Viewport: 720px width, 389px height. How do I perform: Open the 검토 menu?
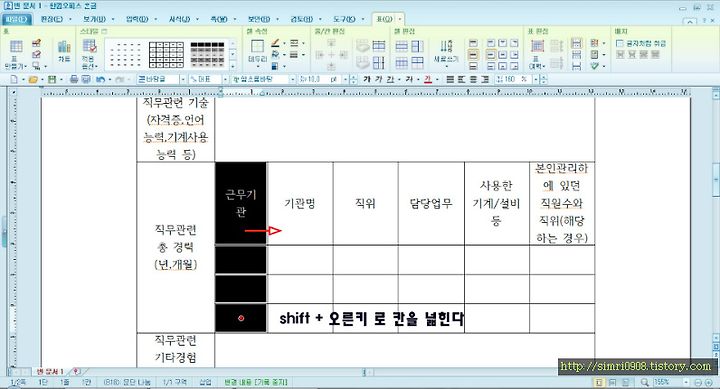(x=301, y=19)
